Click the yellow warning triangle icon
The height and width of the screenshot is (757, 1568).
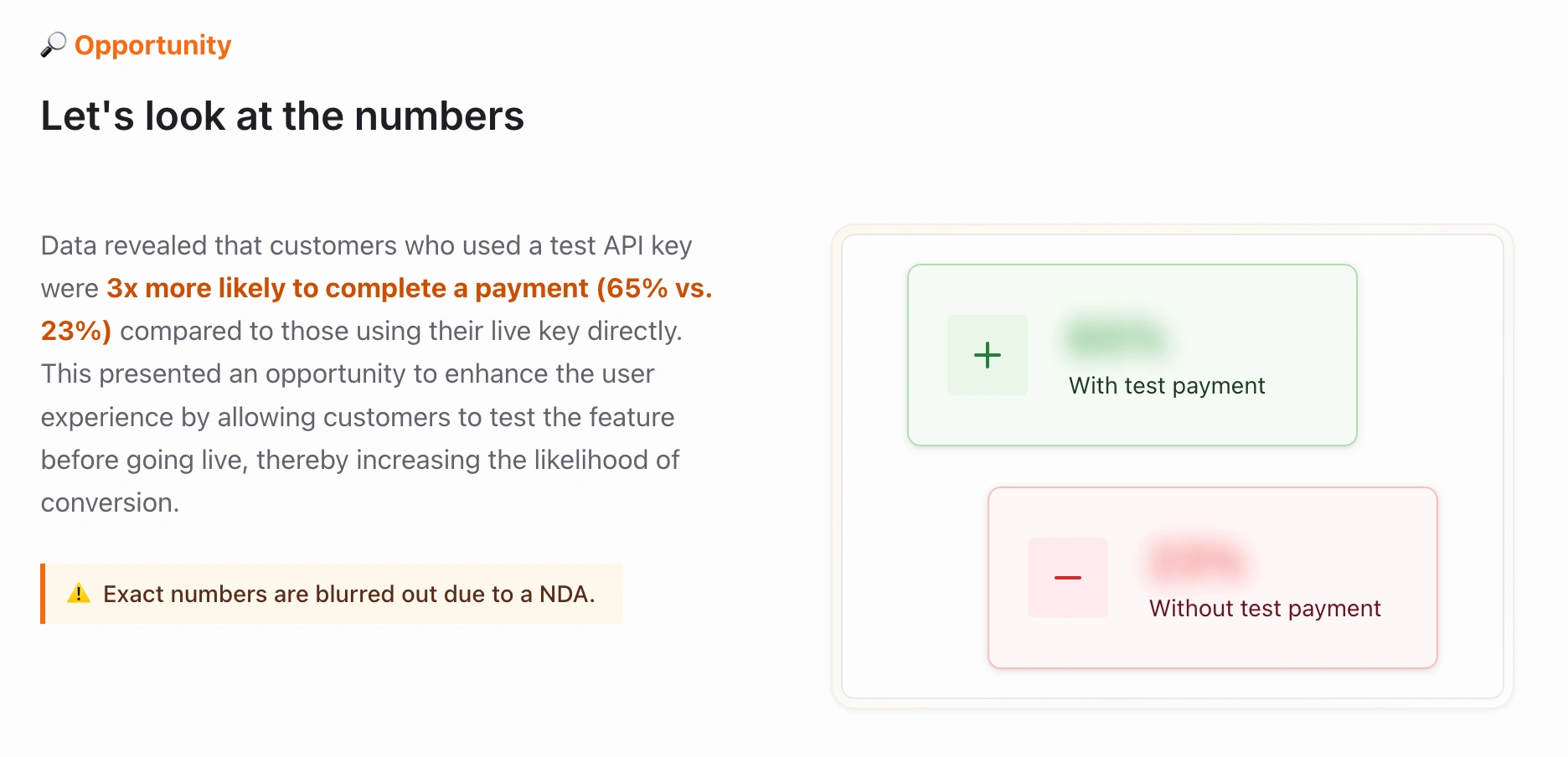point(79,594)
